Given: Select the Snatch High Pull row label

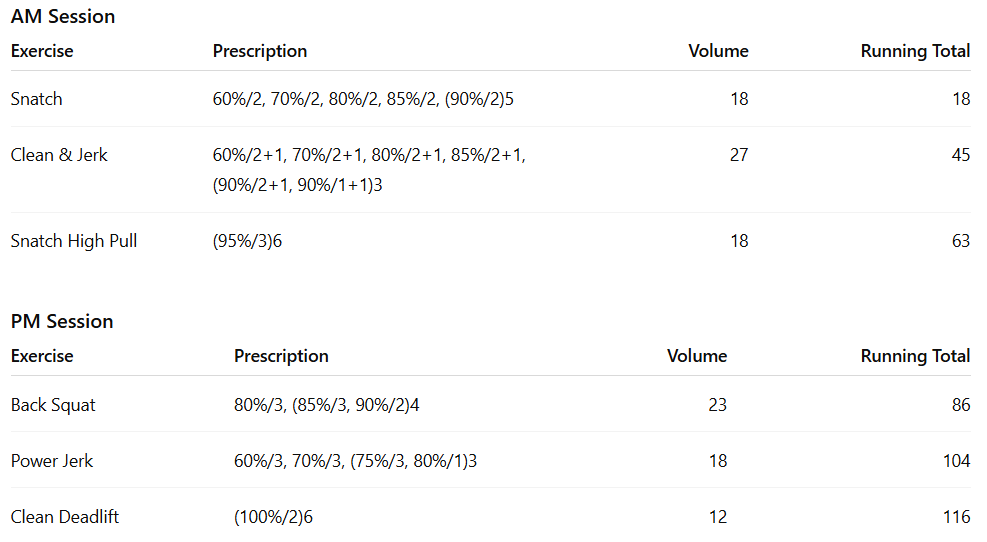Looking at the screenshot, I should [x=74, y=241].
